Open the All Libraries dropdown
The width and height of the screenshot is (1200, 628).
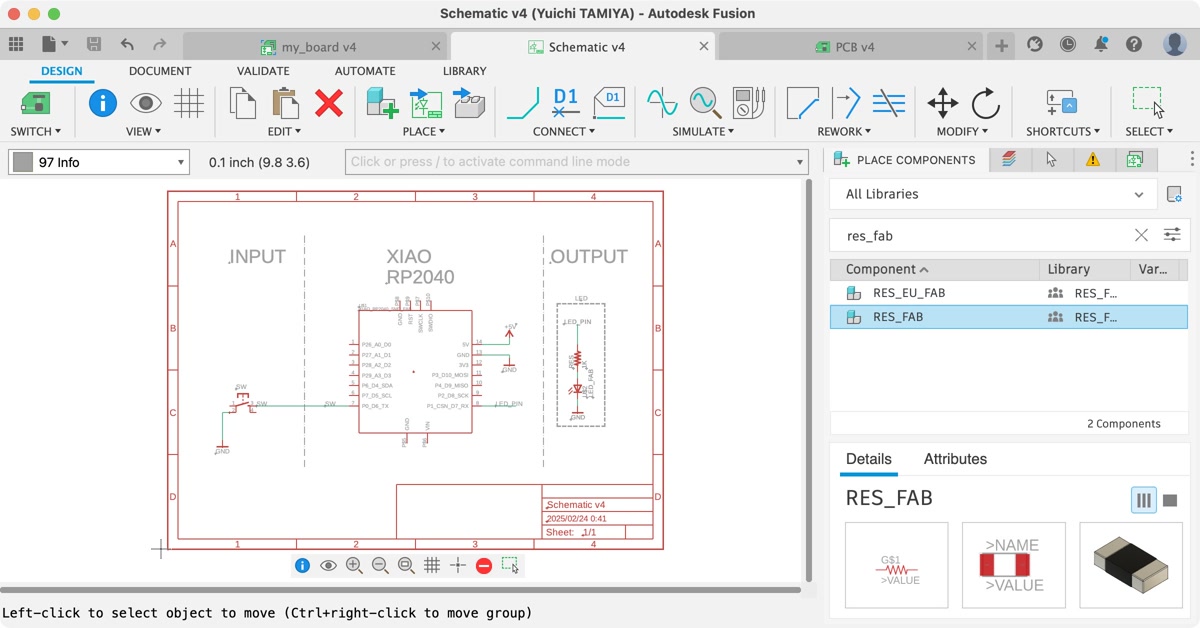pos(994,194)
